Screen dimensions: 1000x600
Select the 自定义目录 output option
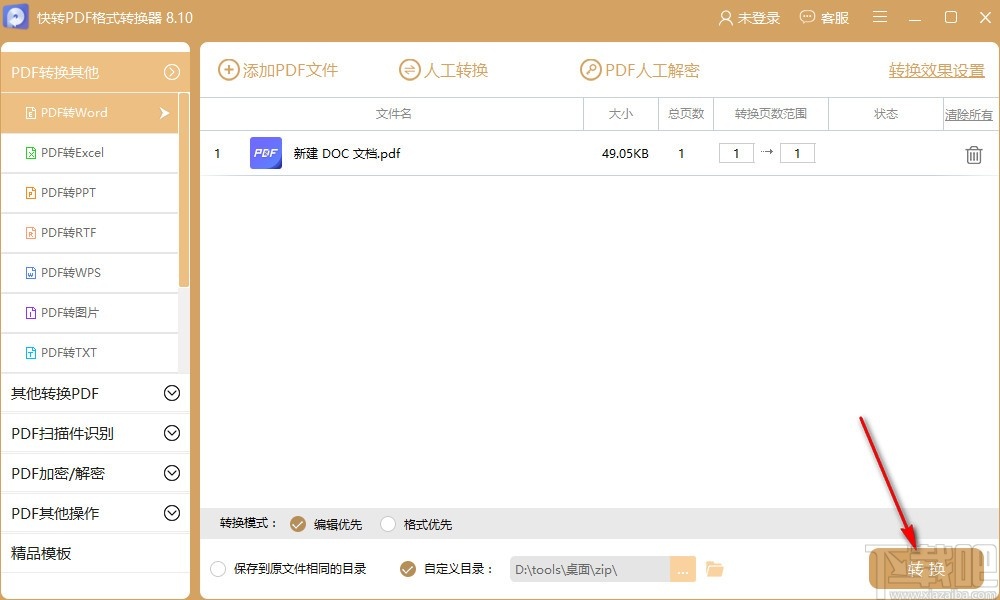pos(407,567)
